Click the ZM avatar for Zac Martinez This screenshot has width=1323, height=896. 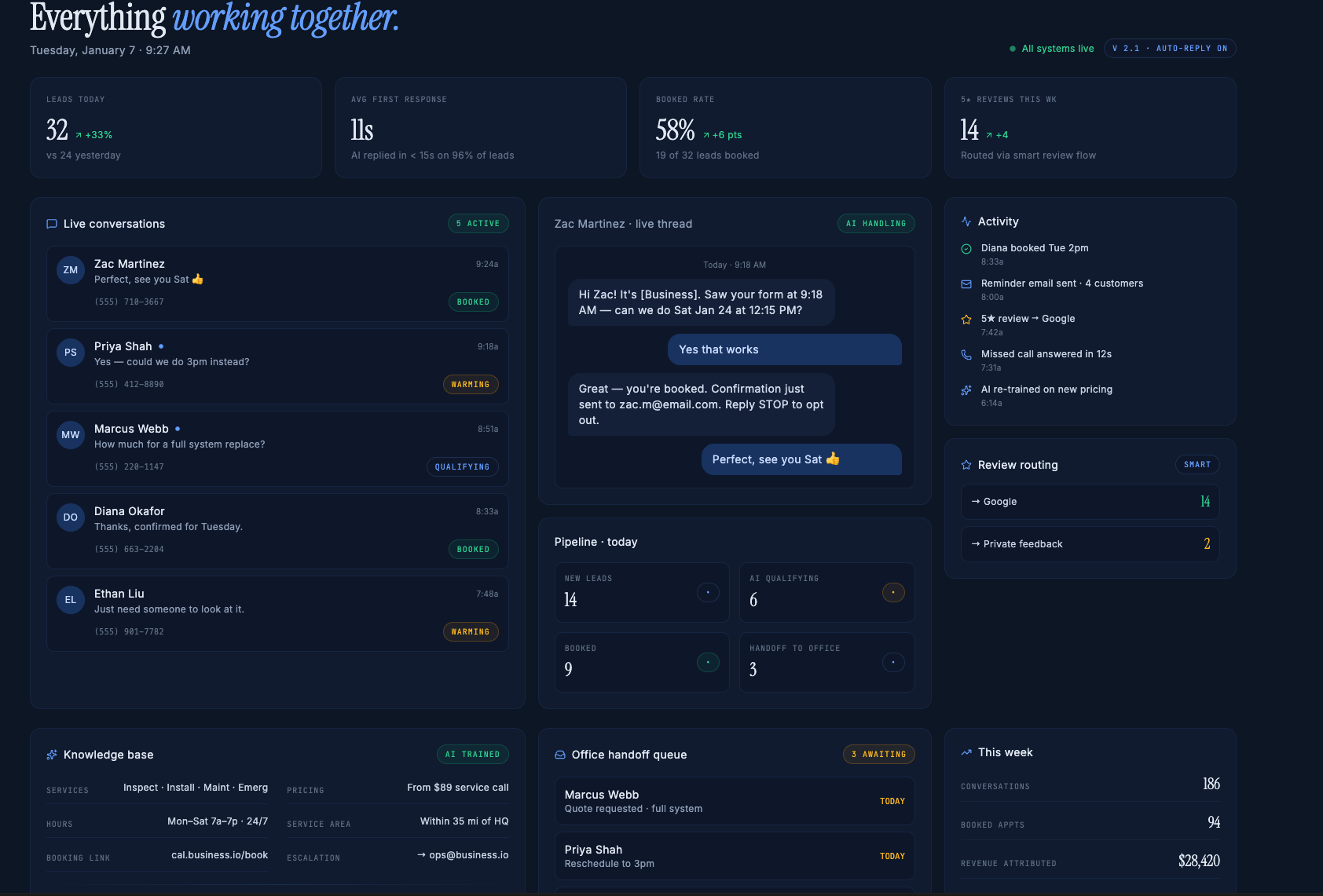pyautogui.click(x=71, y=270)
